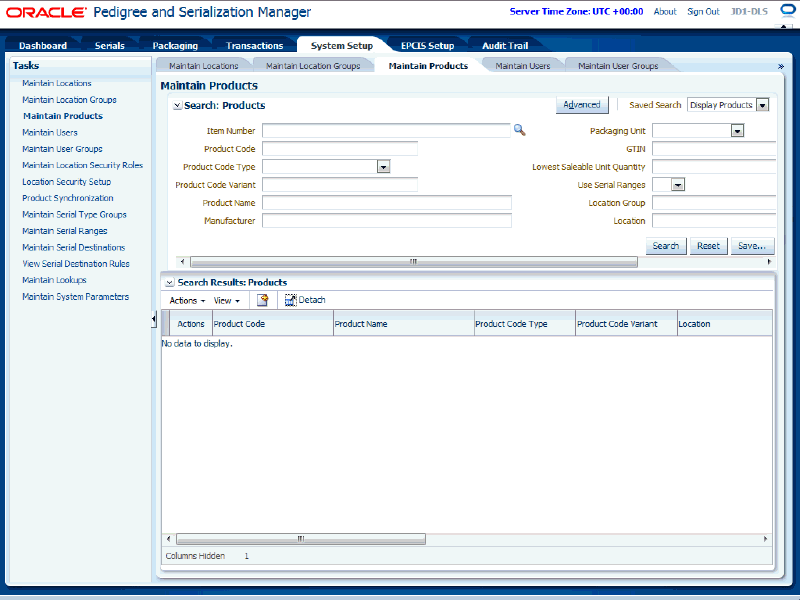
Task: Click the Product Name input field
Action: pyautogui.click(x=387, y=203)
